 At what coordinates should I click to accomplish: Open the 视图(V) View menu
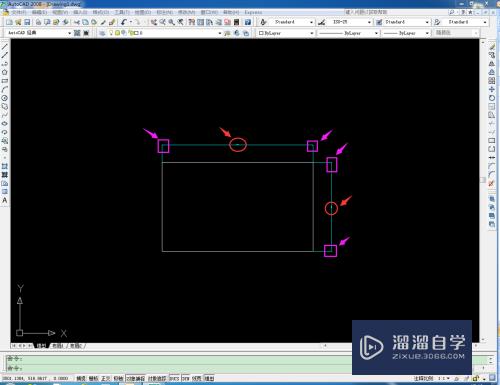pos(60,12)
